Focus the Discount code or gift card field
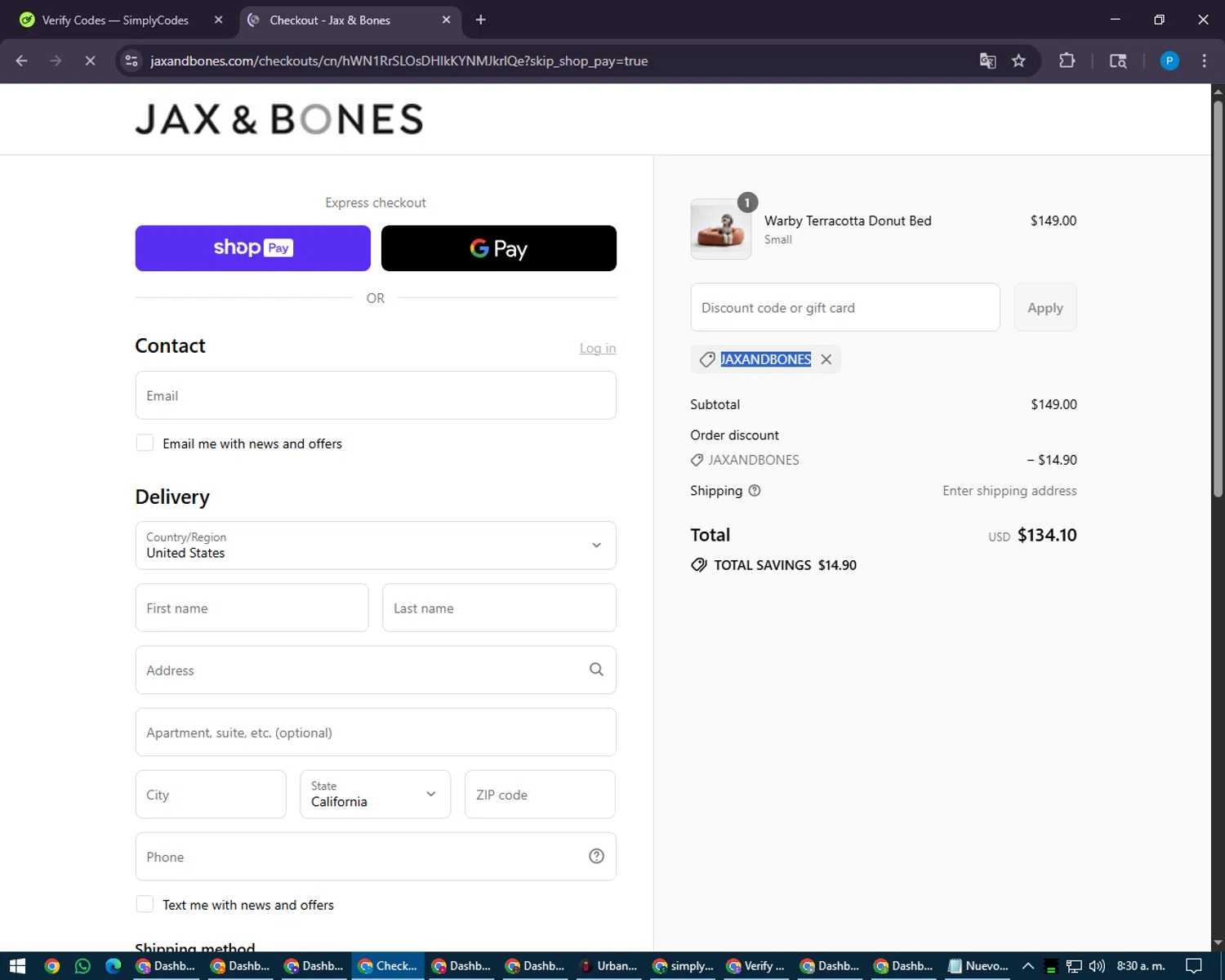The image size is (1225, 980). click(x=845, y=307)
